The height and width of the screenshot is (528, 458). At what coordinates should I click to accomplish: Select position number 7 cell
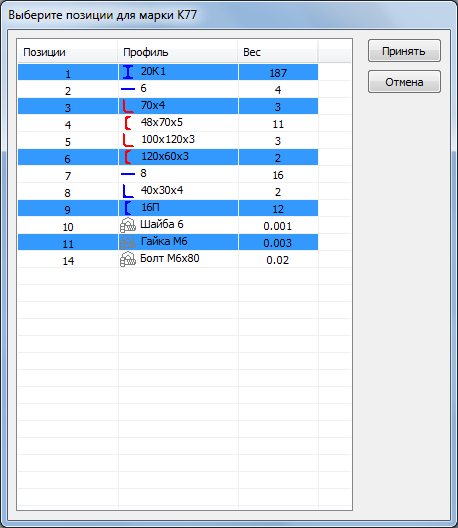point(68,174)
